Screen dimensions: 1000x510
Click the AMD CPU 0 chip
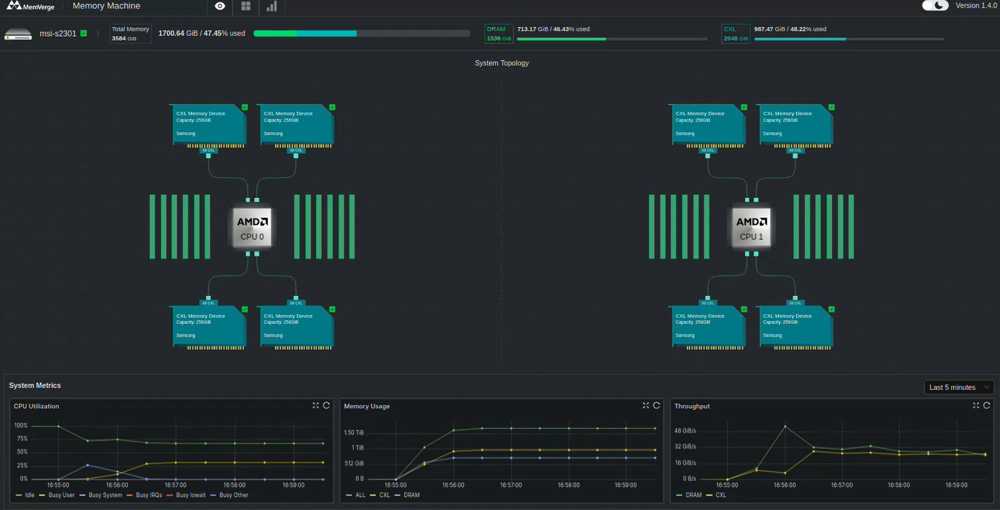click(x=251, y=226)
